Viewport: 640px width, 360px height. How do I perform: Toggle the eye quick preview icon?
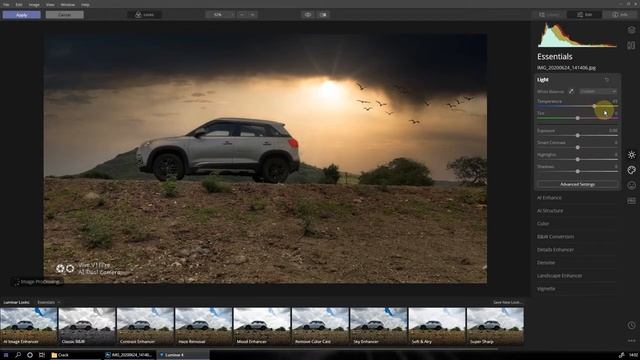308,15
